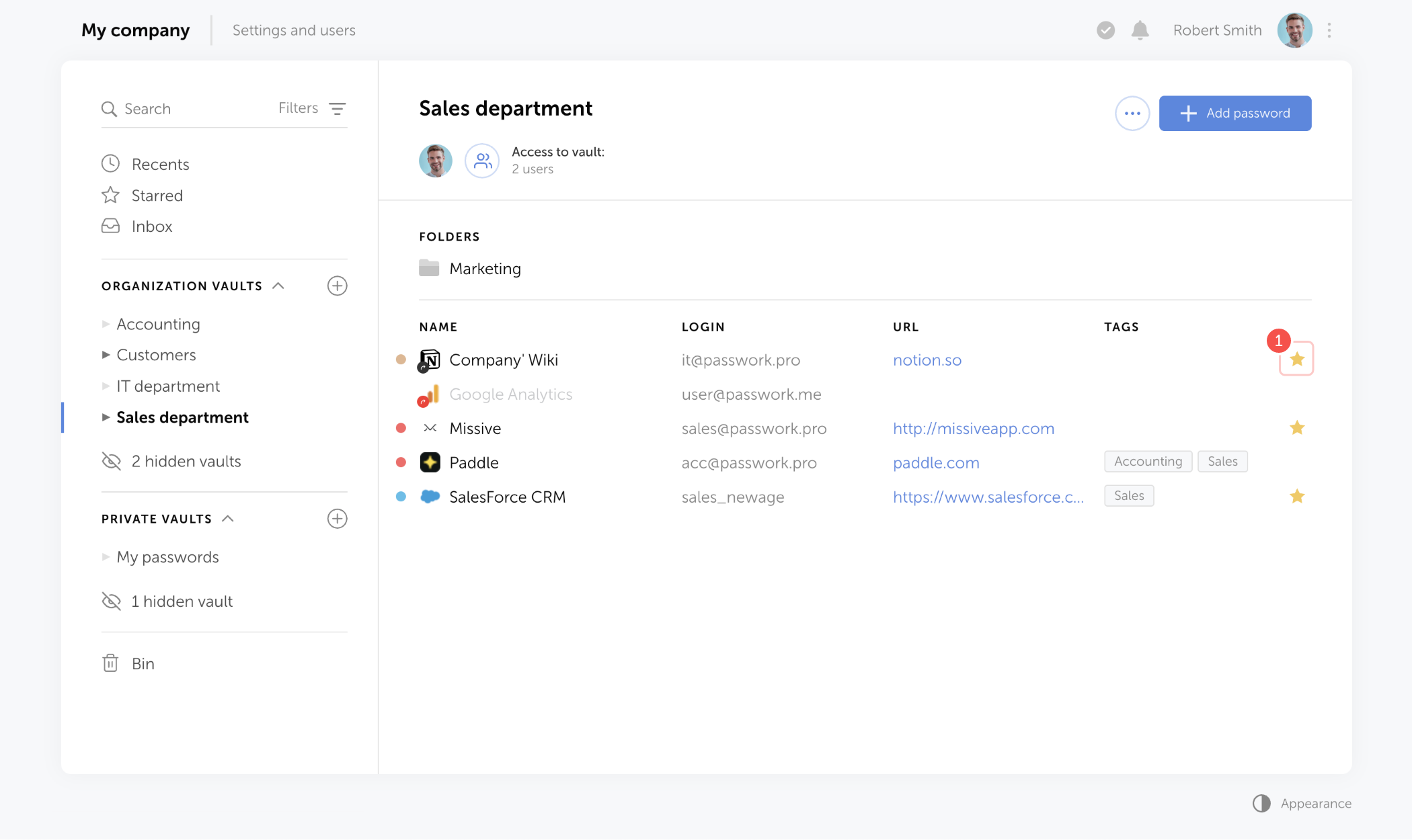Click the Recents clock icon
The image size is (1412, 840).
click(x=110, y=164)
